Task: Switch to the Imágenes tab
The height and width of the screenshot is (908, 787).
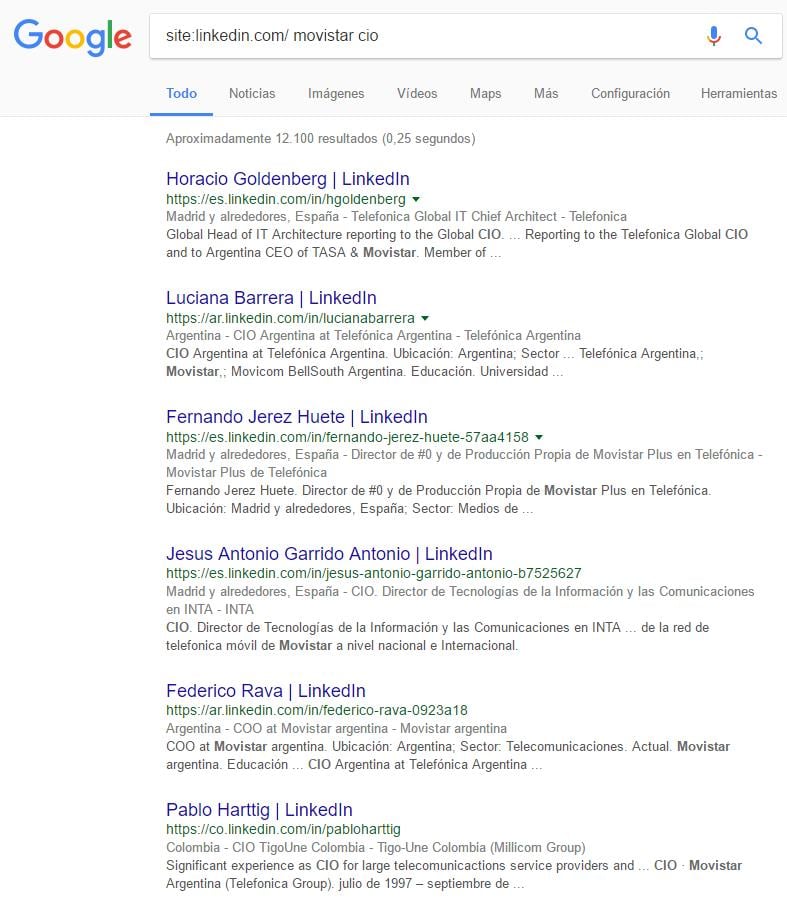Action: click(336, 93)
